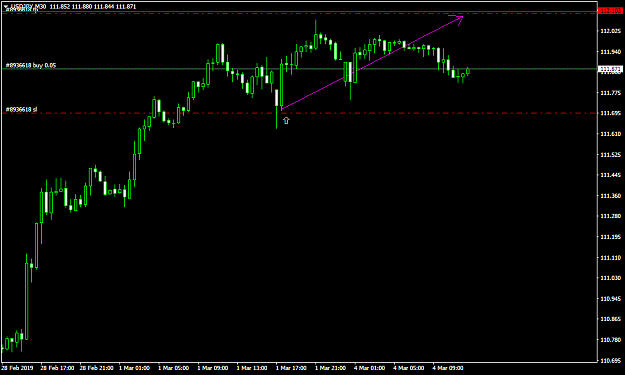This screenshot has width=625, height=375.
Task: Select the buy arrow marker below the candle
Action: point(286,120)
